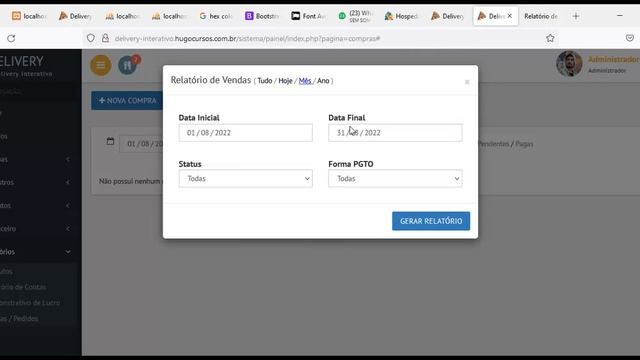Click the calendar icon beside the date filter
The image size is (640, 360).
click(110, 142)
